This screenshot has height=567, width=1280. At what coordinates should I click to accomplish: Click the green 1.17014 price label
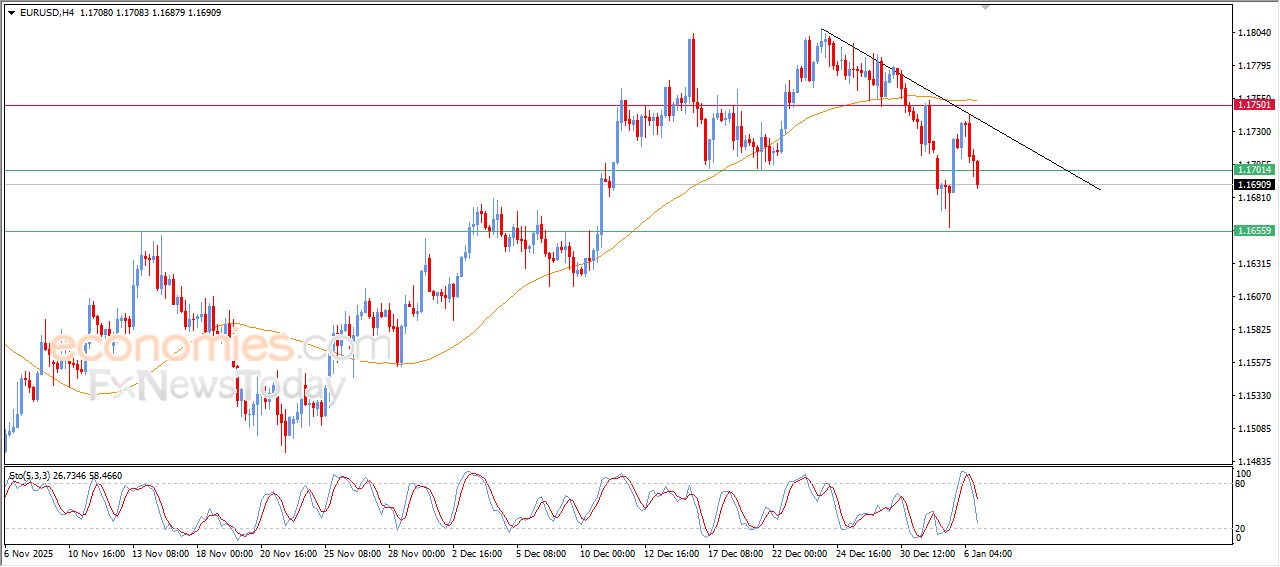pos(1254,171)
